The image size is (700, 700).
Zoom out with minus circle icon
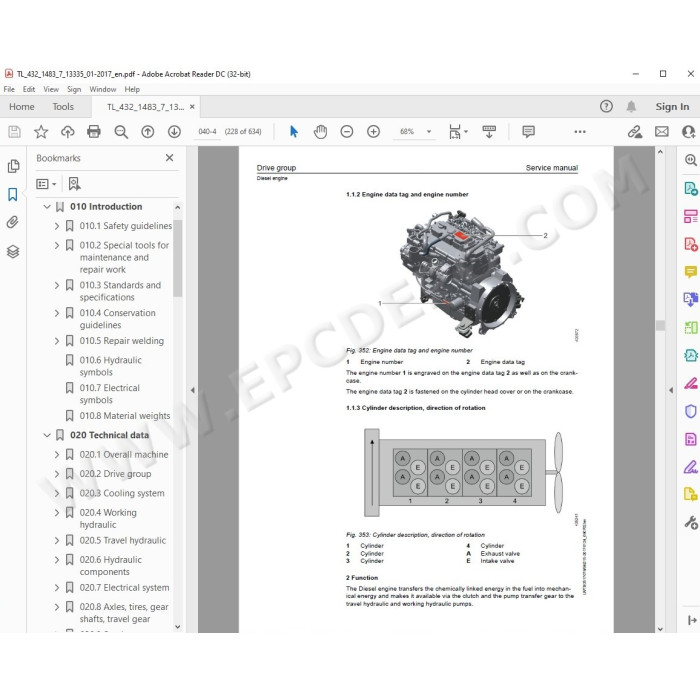point(347,132)
